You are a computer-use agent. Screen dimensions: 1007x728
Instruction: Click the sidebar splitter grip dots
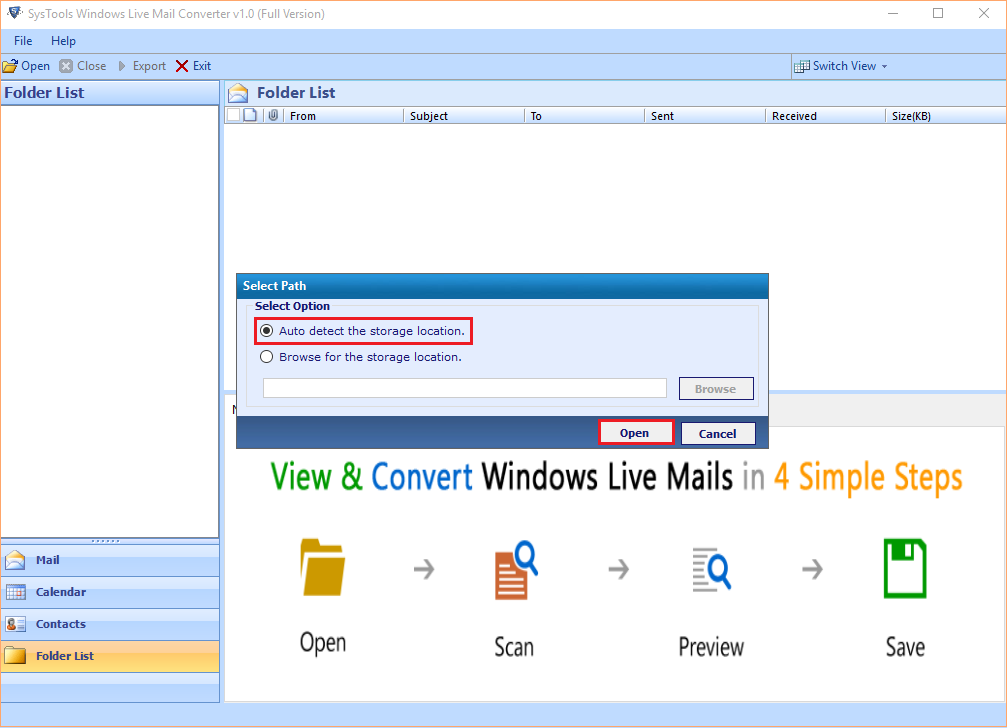click(x=106, y=541)
